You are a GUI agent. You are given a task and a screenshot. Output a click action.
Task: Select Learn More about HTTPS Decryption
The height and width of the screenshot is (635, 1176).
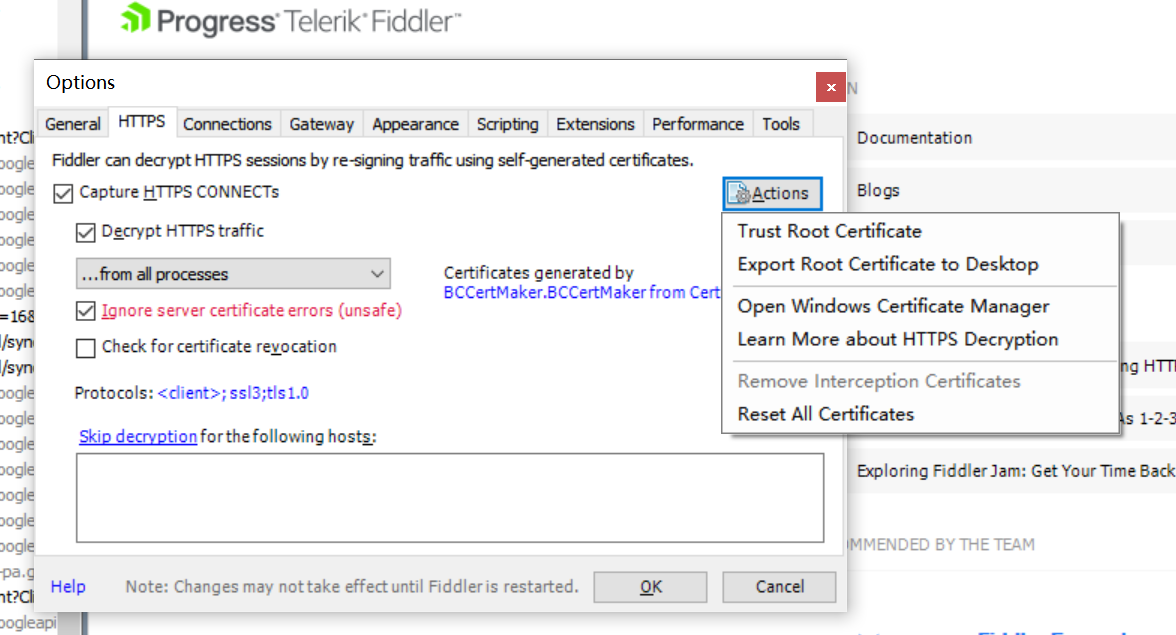point(898,339)
